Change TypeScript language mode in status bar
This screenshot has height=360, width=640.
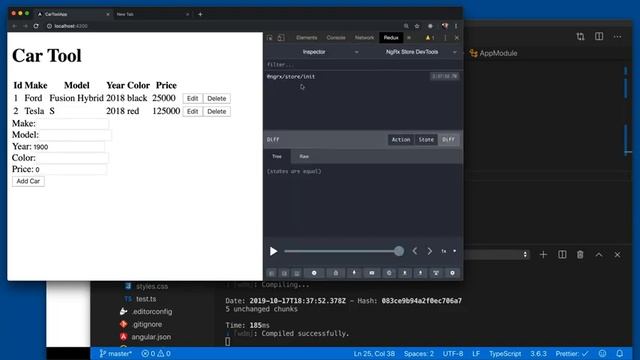(505, 354)
